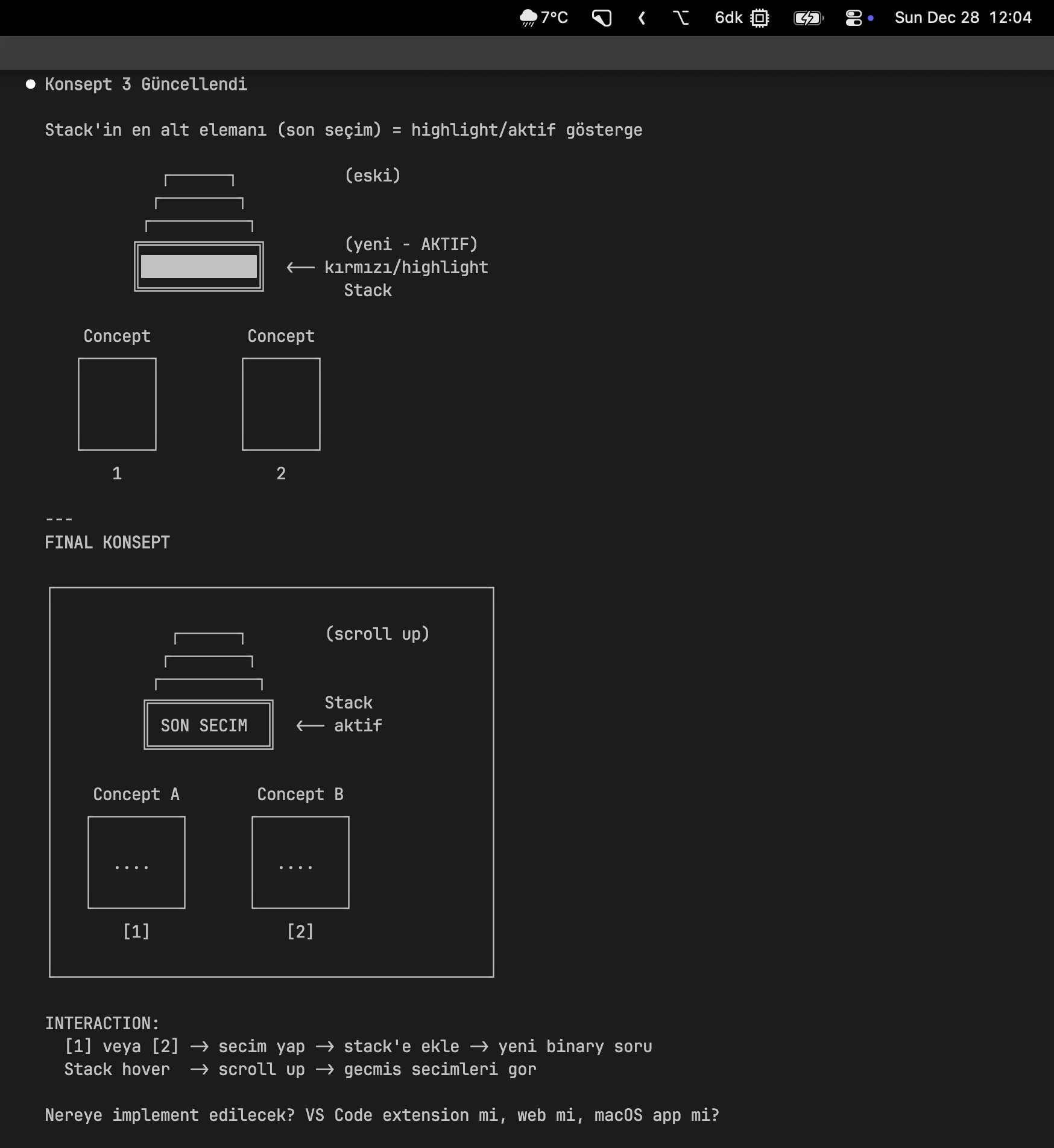Viewport: 1054px width, 1148px height.
Task: Select the Concept A box with dots
Action: pos(136,862)
